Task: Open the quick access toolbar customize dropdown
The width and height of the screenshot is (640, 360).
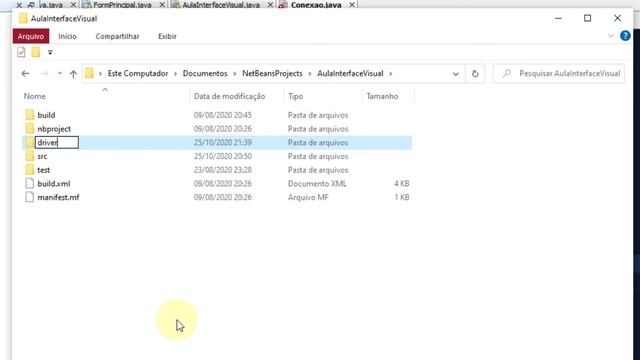Action: click(x=50, y=52)
